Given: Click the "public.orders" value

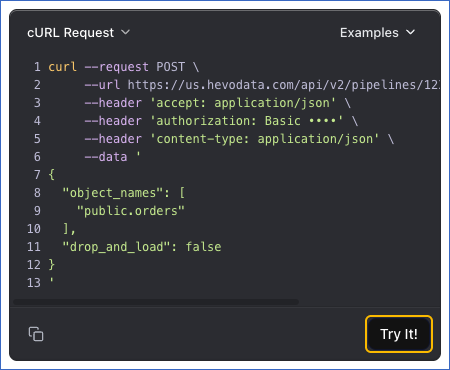Looking at the screenshot, I should tap(131, 211).
